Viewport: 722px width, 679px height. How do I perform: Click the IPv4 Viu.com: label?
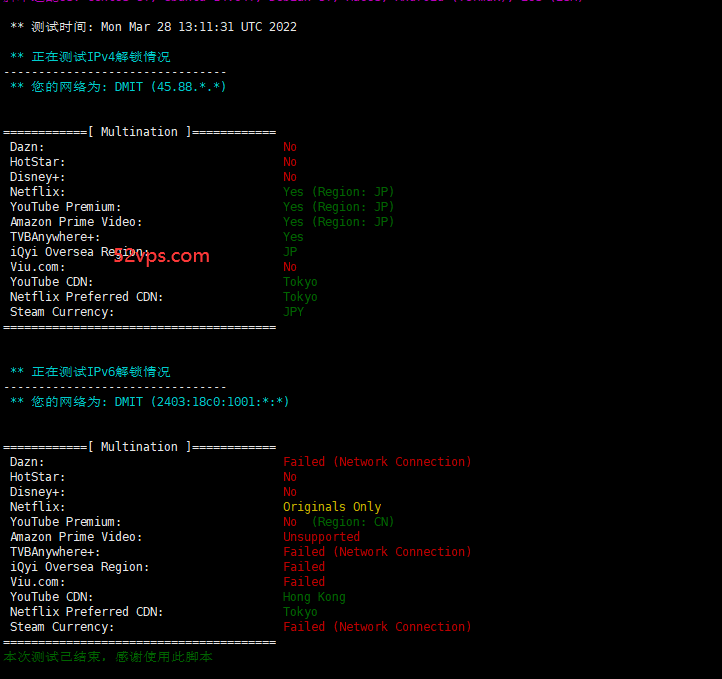(38, 267)
